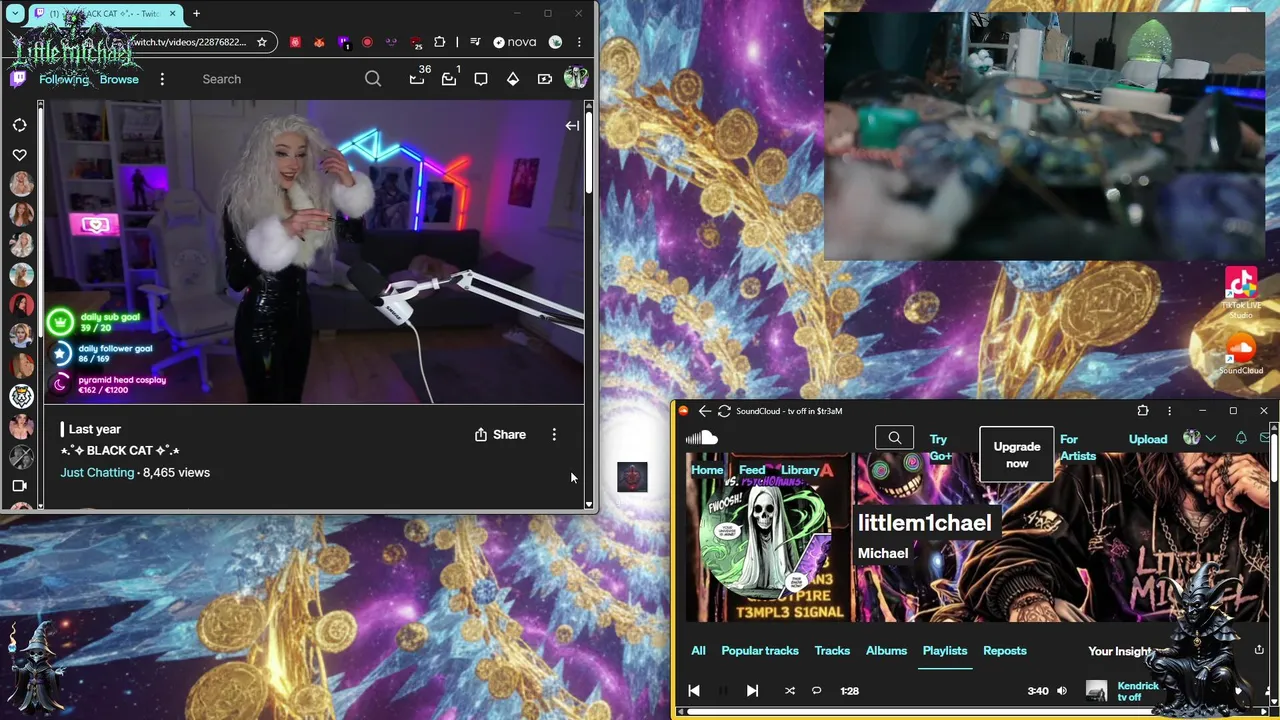Skip to previous track in SoundCloud
1280x720 pixels.
[x=694, y=691]
